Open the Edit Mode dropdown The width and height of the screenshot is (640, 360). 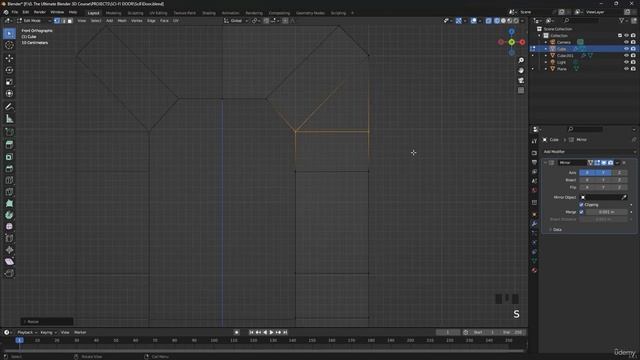coord(34,21)
